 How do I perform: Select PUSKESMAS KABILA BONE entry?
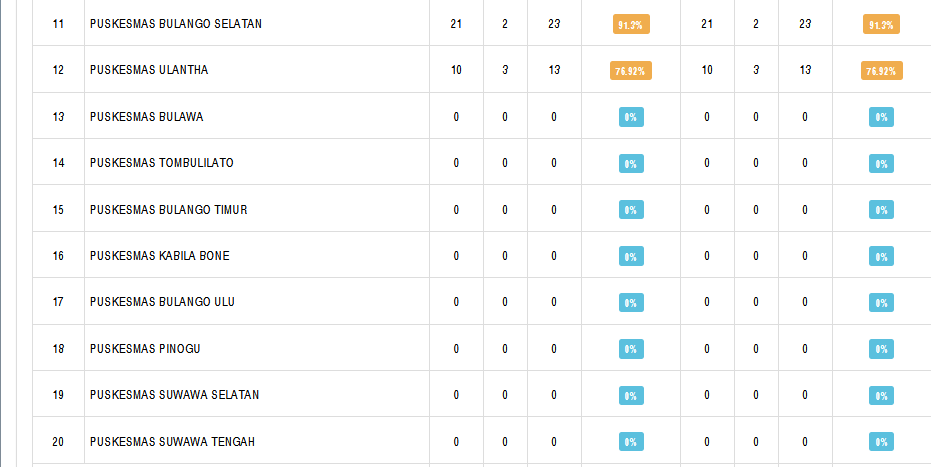[160, 256]
